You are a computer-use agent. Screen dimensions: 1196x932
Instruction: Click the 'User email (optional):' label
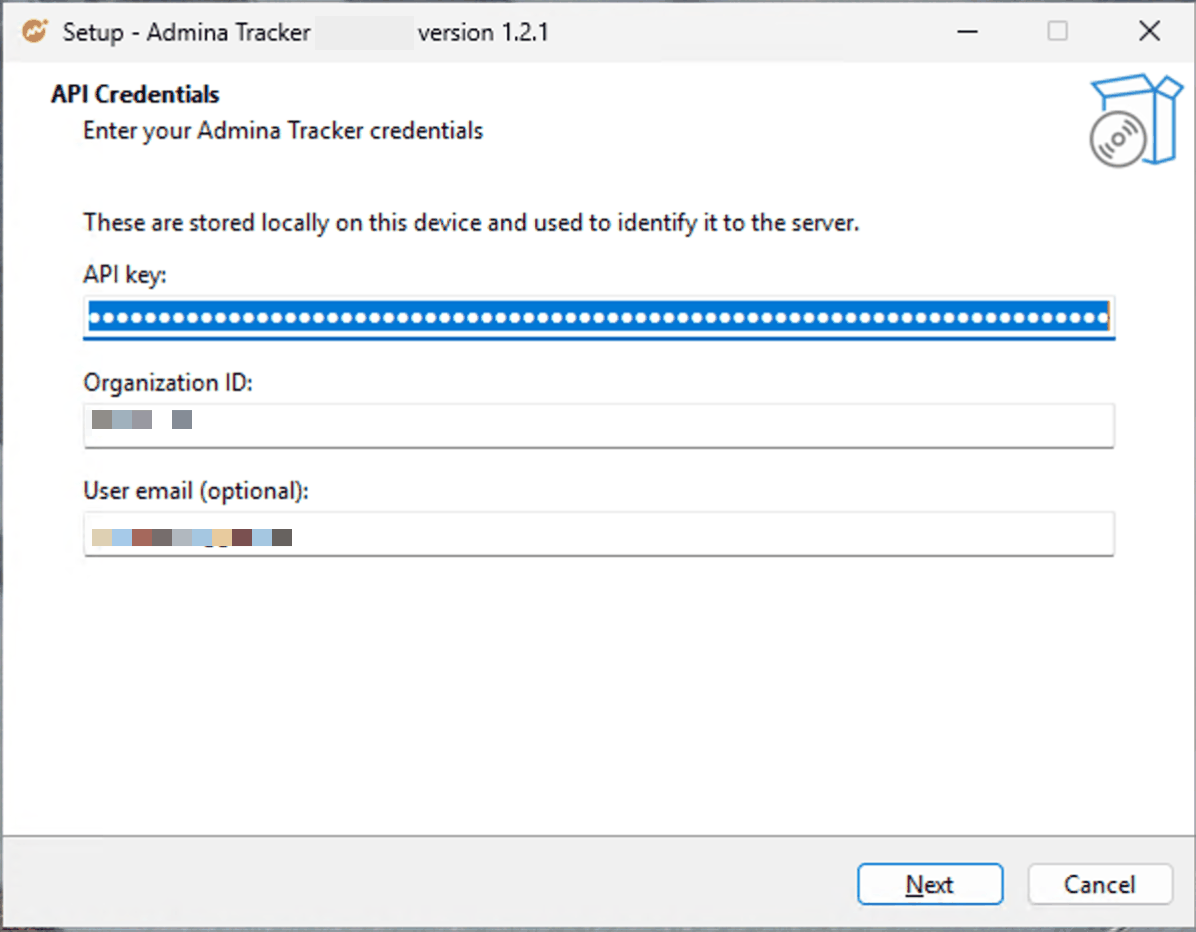196,490
